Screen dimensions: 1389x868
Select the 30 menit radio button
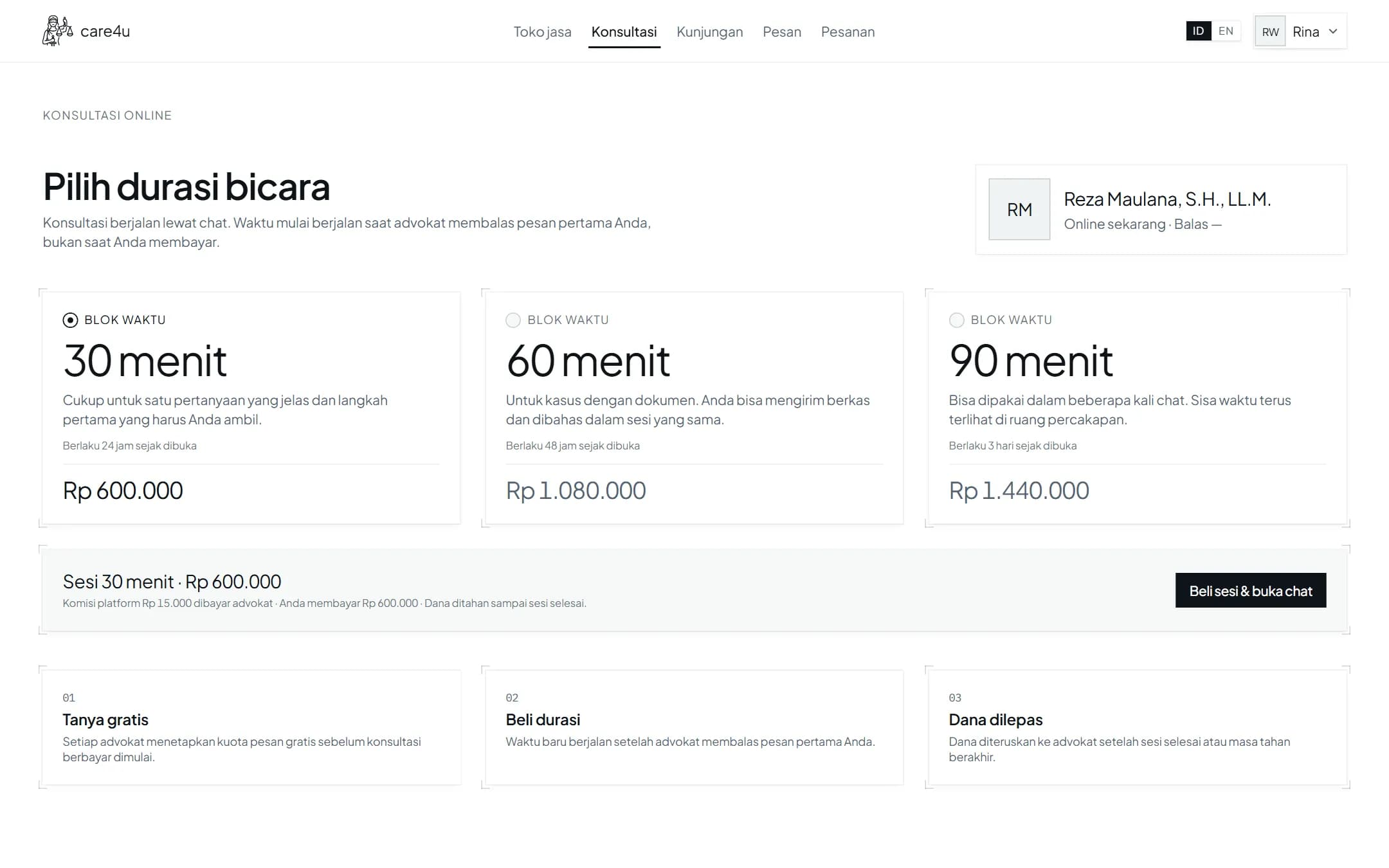point(70,320)
